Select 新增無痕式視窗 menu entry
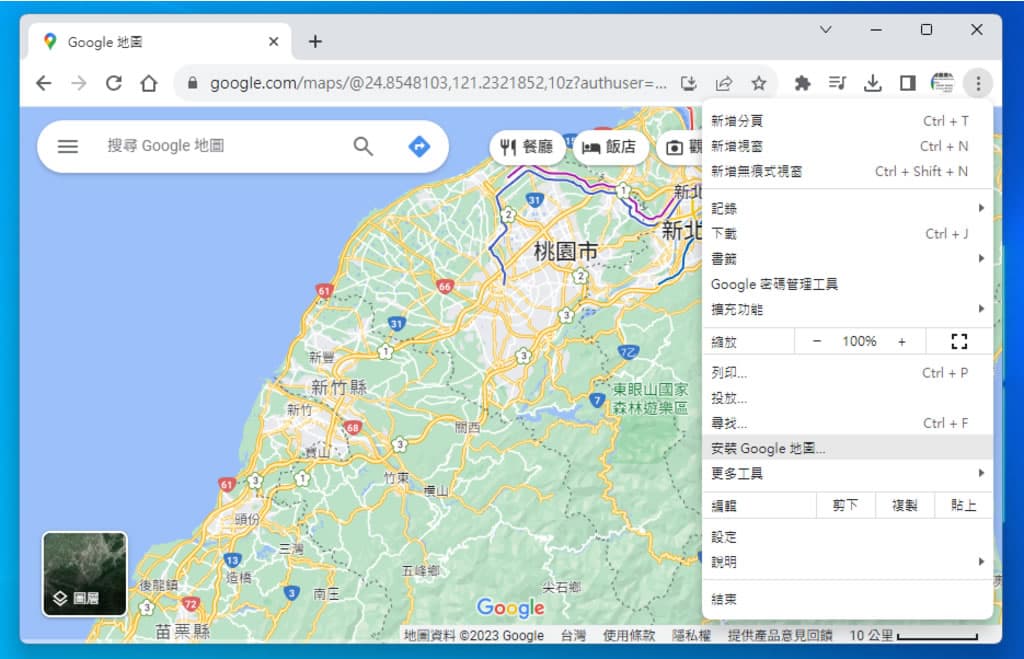This screenshot has width=1024, height=659. pos(848,172)
